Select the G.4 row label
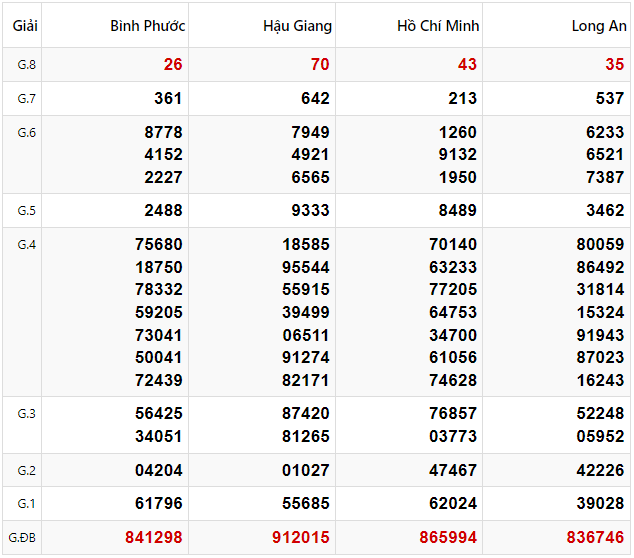634x558 pixels. tap(25, 245)
